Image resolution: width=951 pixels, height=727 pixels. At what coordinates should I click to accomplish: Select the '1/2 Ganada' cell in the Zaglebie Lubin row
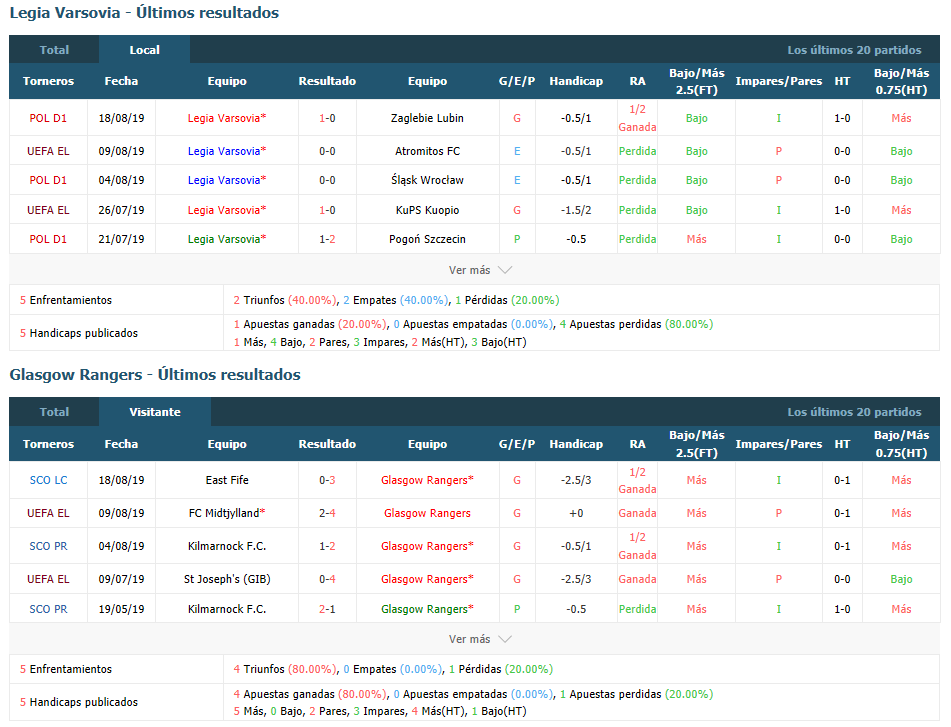click(637, 118)
